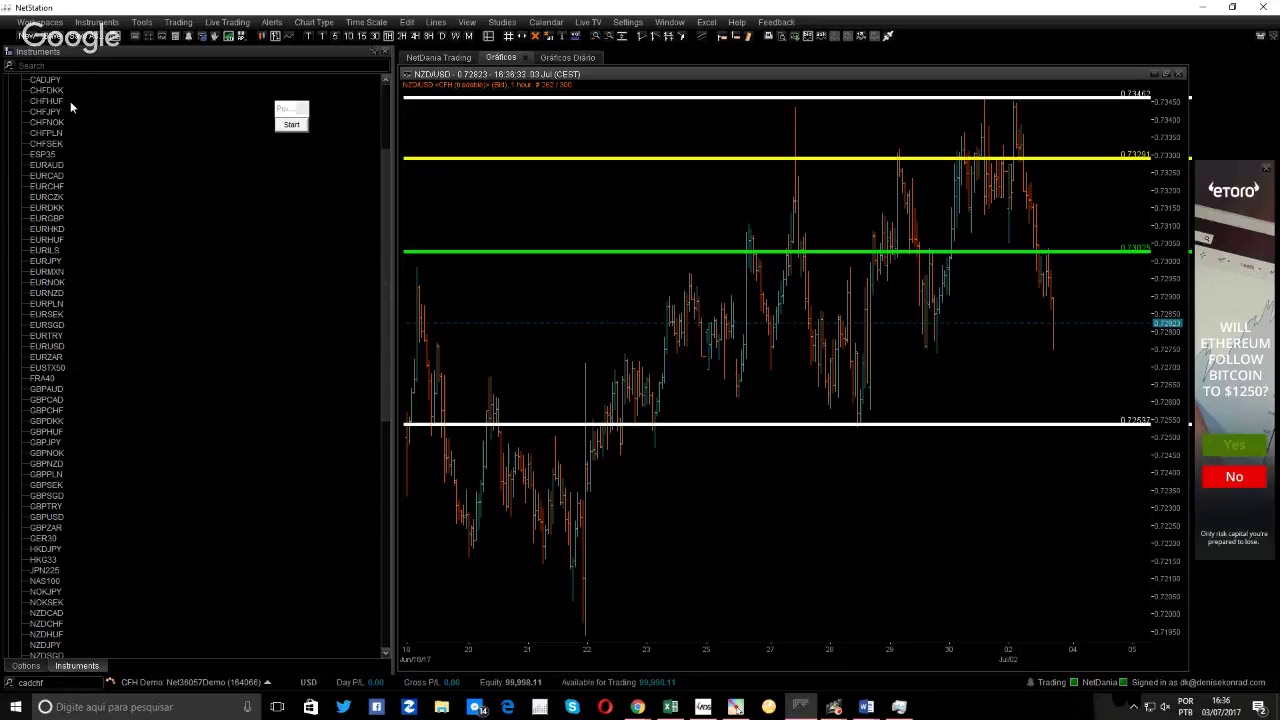Click the tick T timeframe button
Screen dimensions: 1280x720
308,36
